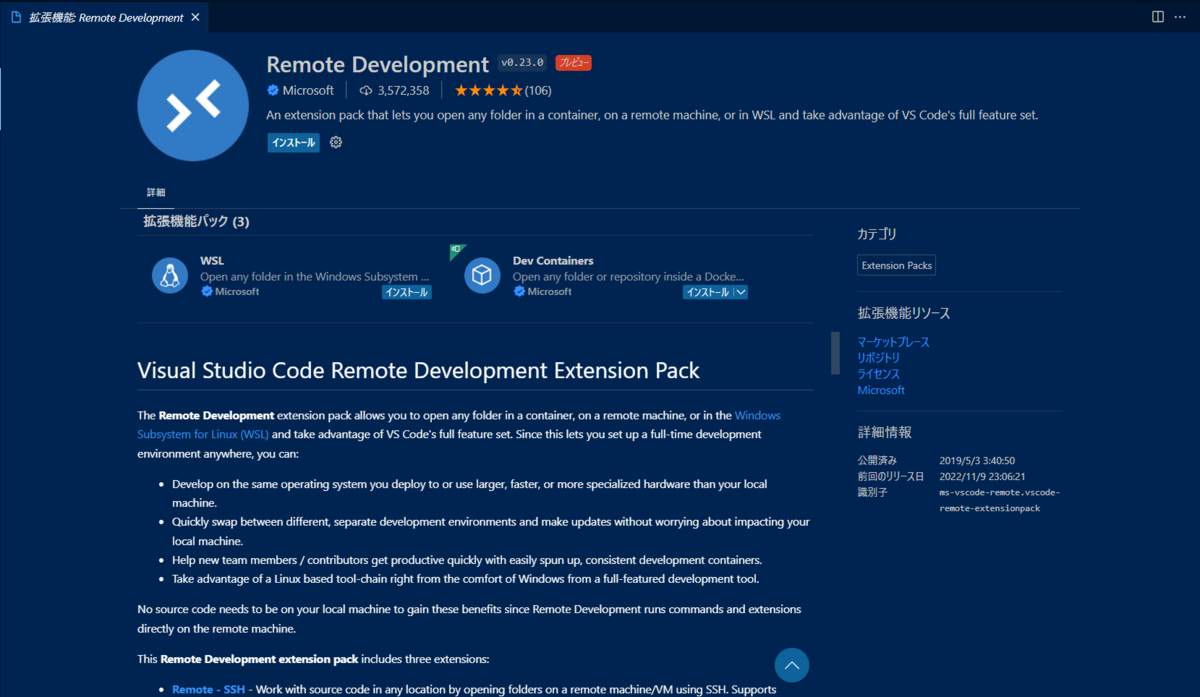This screenshot has height=697, width=1200.
Task: Expand the Dev Containers install dropdown arrow
Action: click(x=740, y=292)
